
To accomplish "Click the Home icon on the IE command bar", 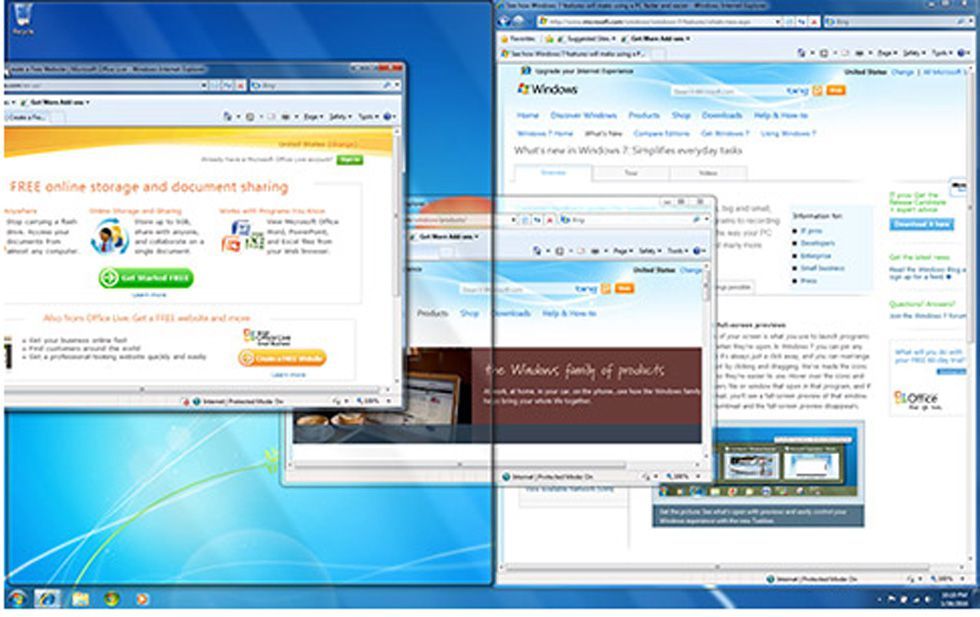I will (x=802, y=50).
